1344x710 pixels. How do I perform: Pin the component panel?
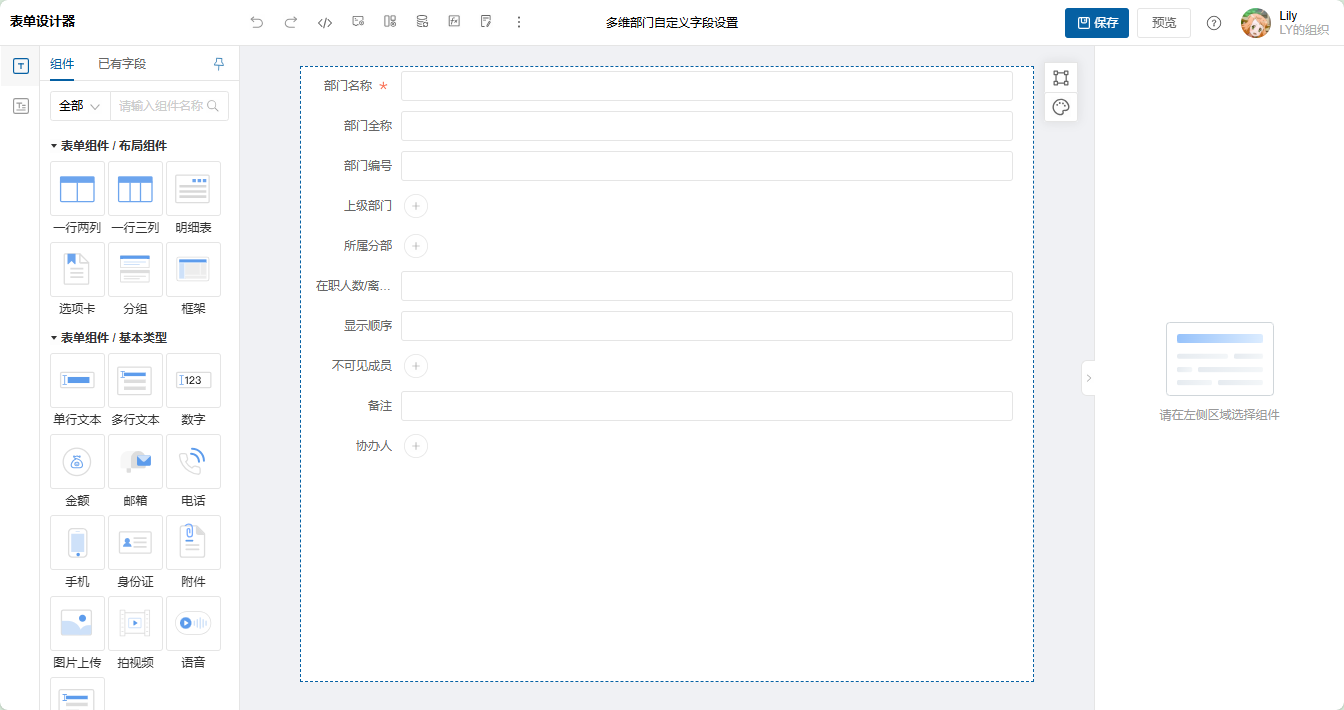click(219, 64)
